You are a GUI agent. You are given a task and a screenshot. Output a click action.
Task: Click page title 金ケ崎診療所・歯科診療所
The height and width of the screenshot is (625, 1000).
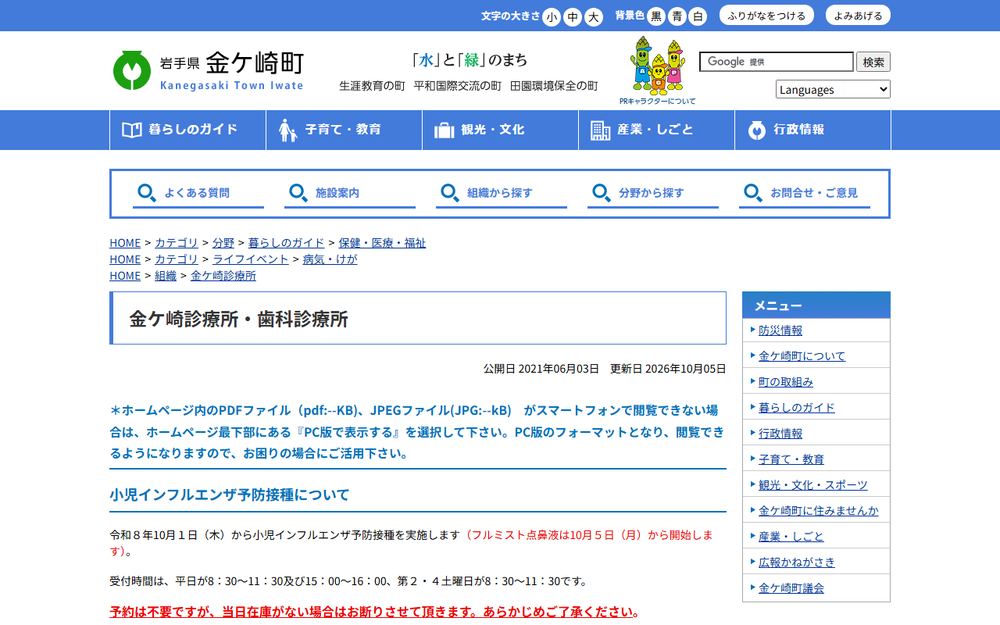tap(239, 319)
